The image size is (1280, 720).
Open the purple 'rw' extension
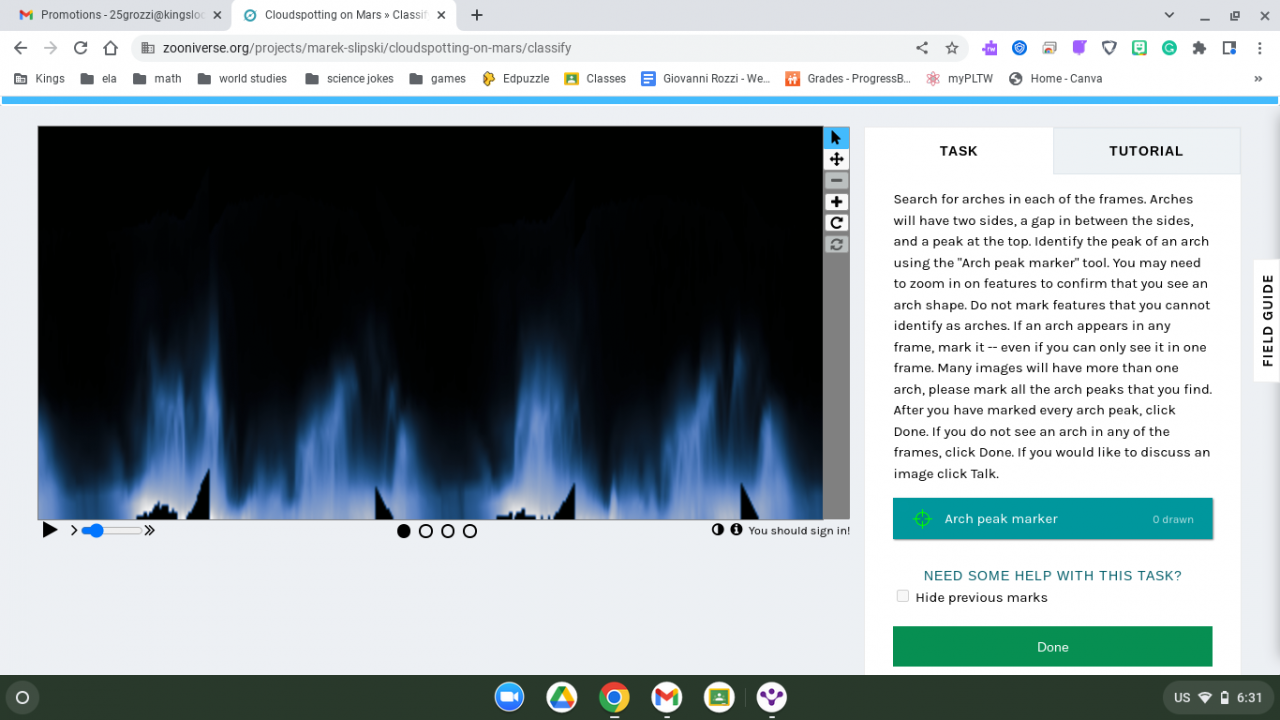[x=990, y=48]
